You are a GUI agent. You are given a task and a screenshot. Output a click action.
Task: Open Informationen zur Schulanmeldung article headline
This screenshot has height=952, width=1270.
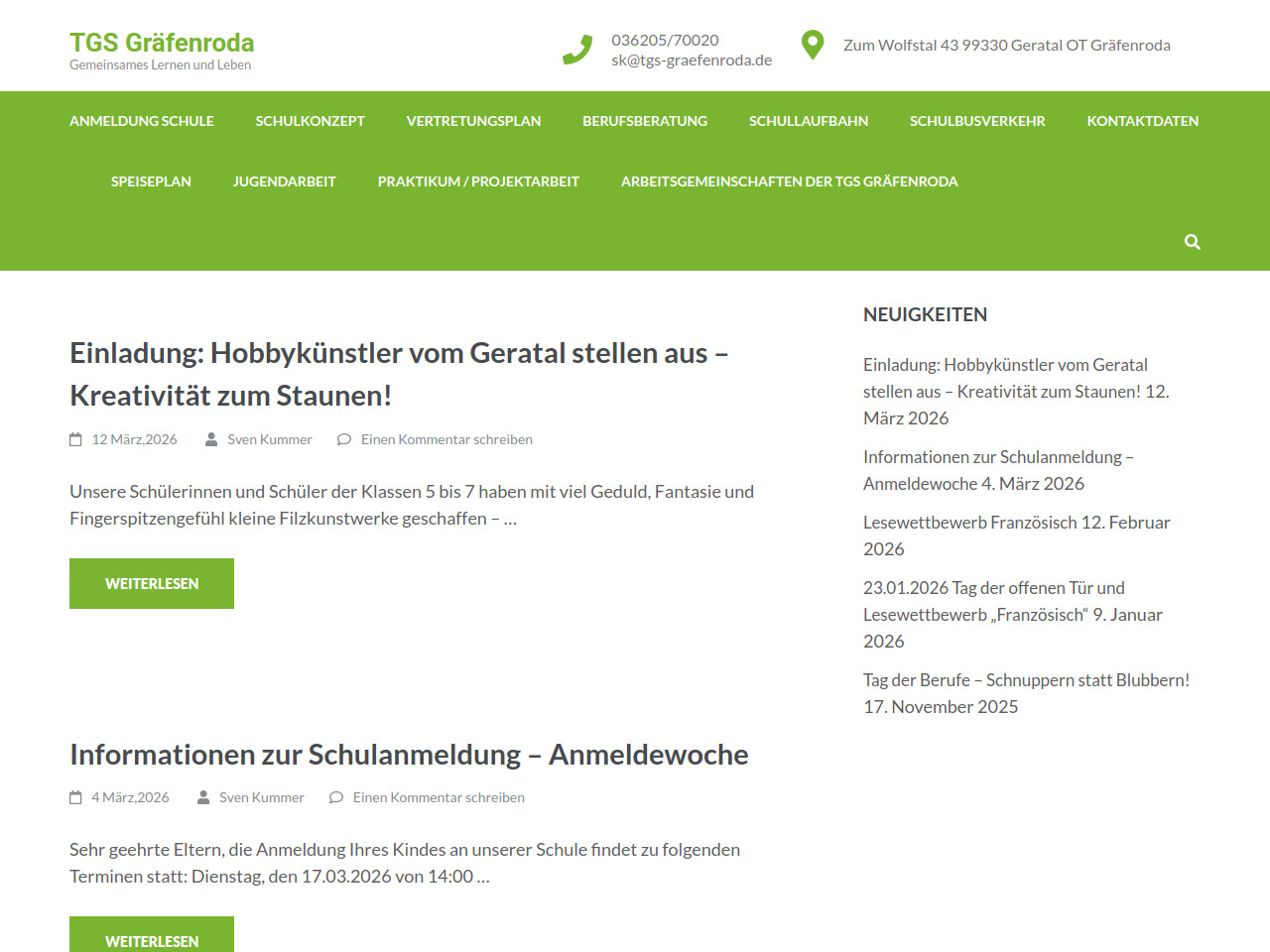tap(409, 755)
